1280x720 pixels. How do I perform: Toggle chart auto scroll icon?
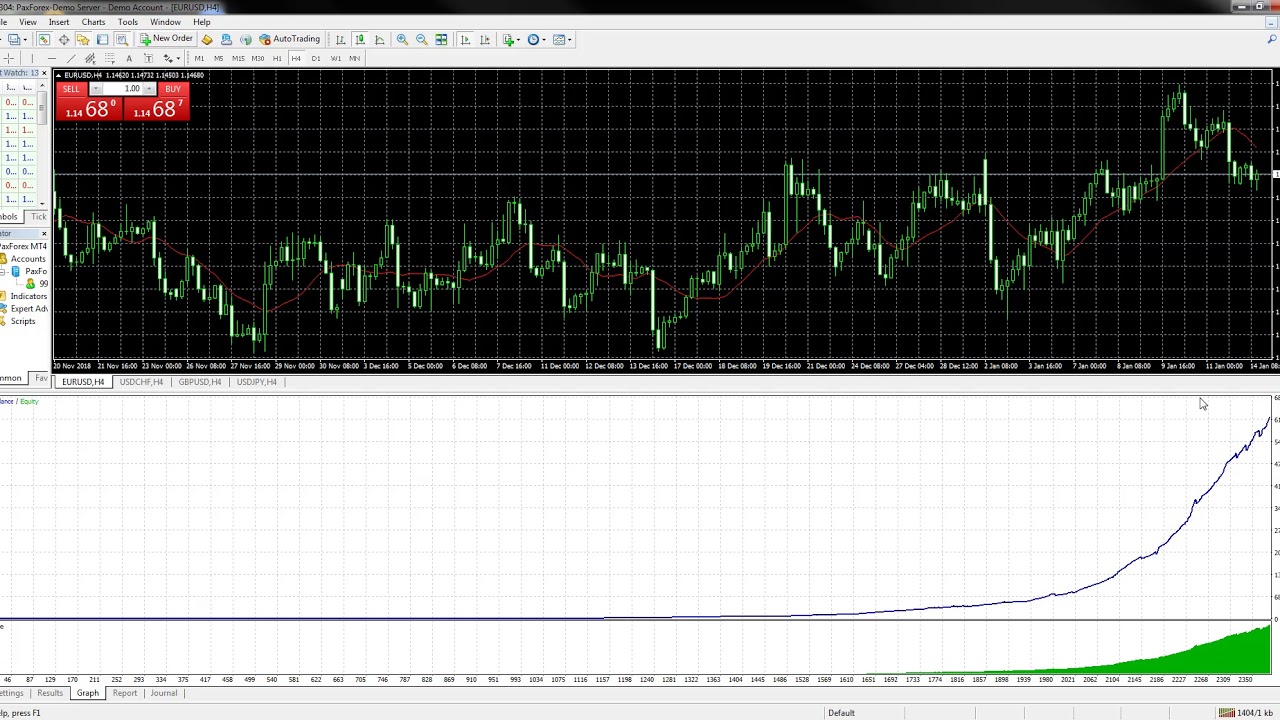(x=465, y=39)
